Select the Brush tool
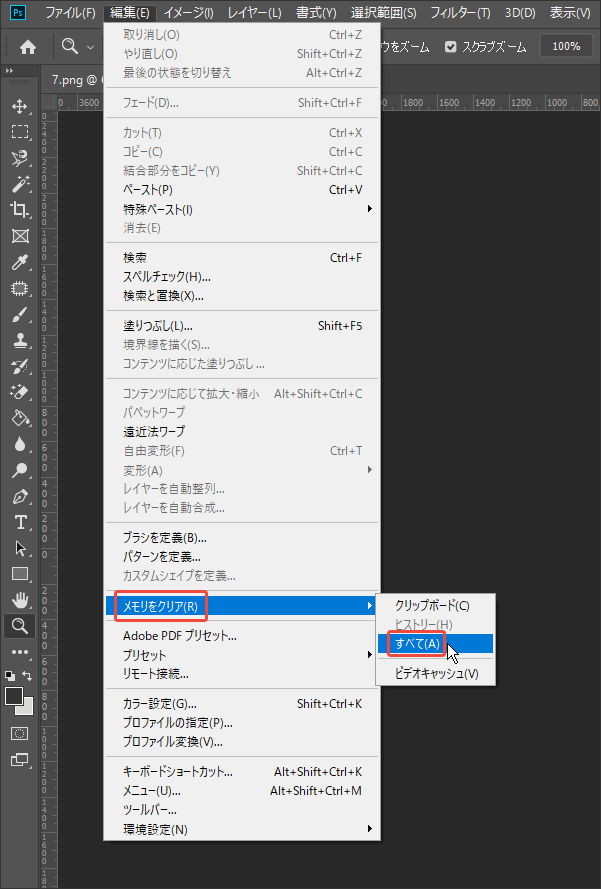Screen dimensions: 601x889 click(20, 315)
